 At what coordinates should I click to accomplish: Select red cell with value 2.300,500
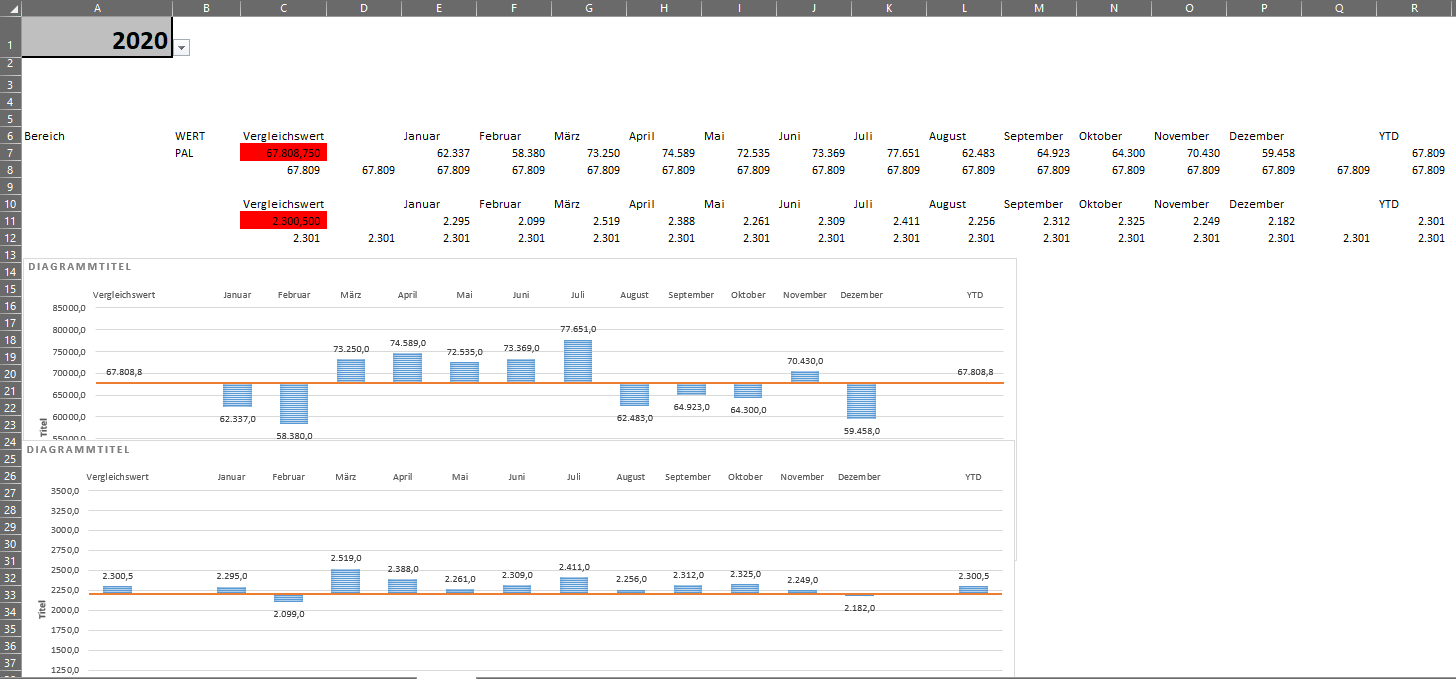[283, 221]
